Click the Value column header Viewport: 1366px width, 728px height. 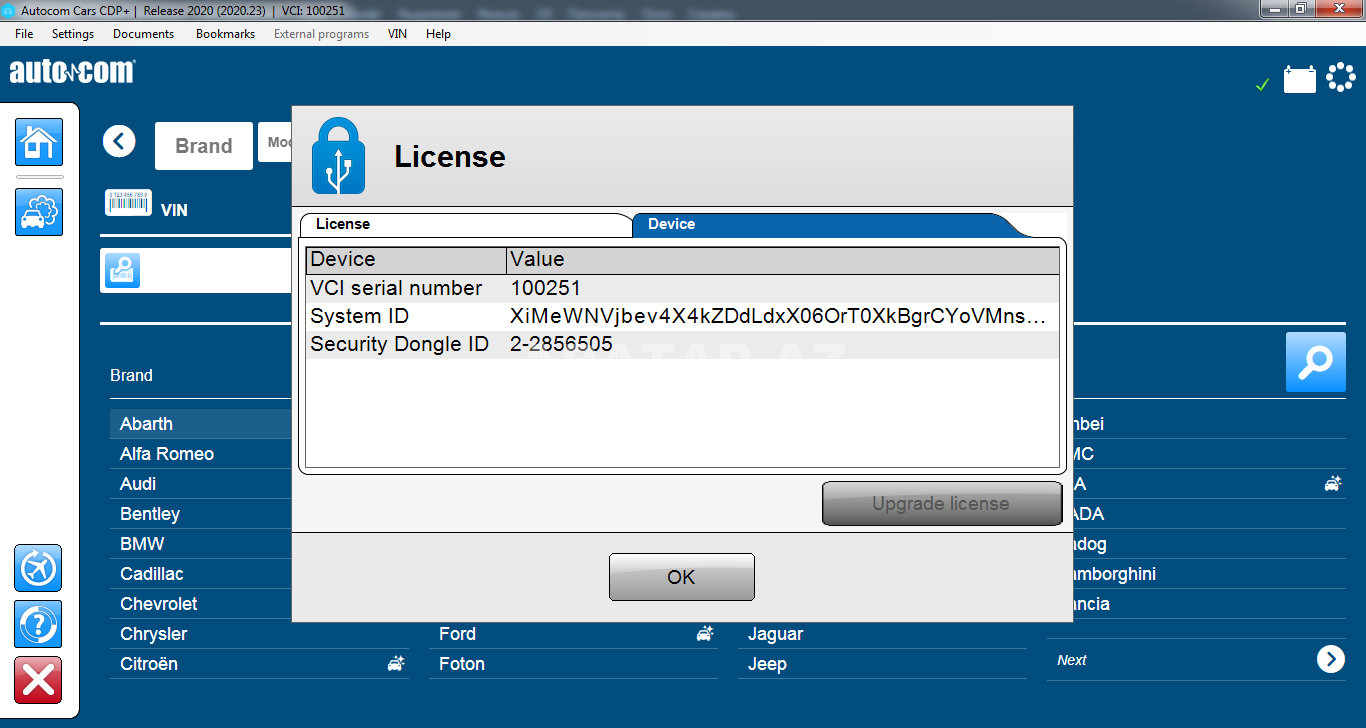tap(783, 260)
